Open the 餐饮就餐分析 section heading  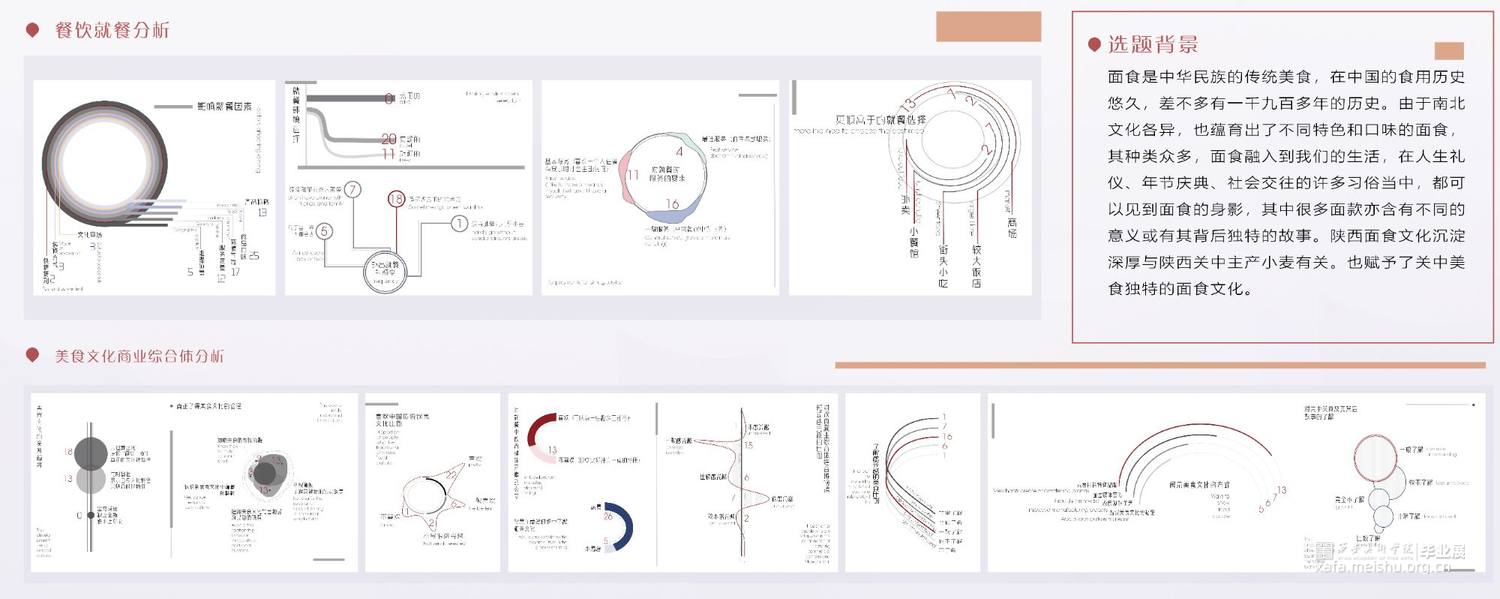(112, 31)
